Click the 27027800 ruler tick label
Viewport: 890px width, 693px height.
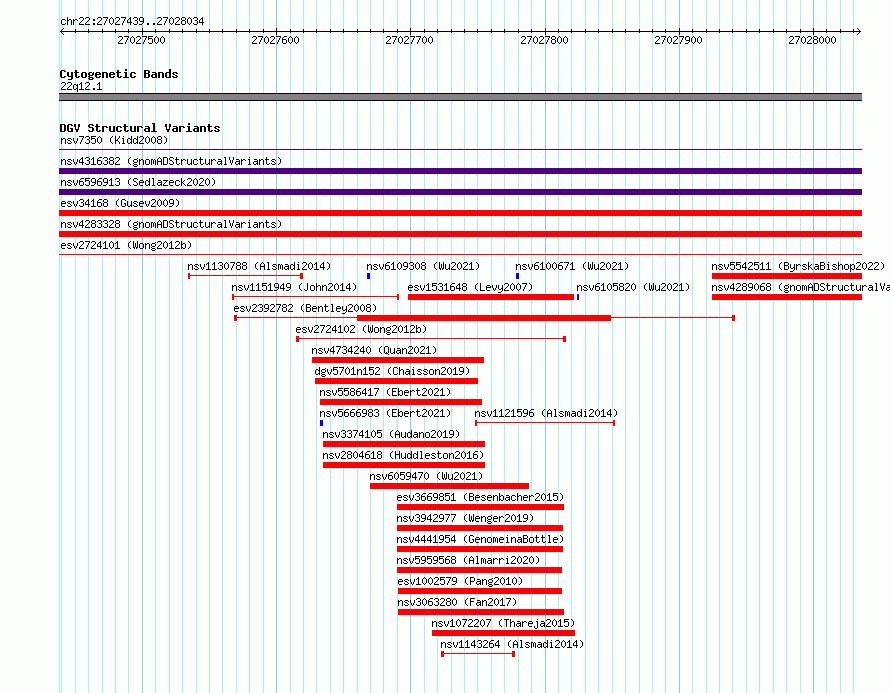544,40
